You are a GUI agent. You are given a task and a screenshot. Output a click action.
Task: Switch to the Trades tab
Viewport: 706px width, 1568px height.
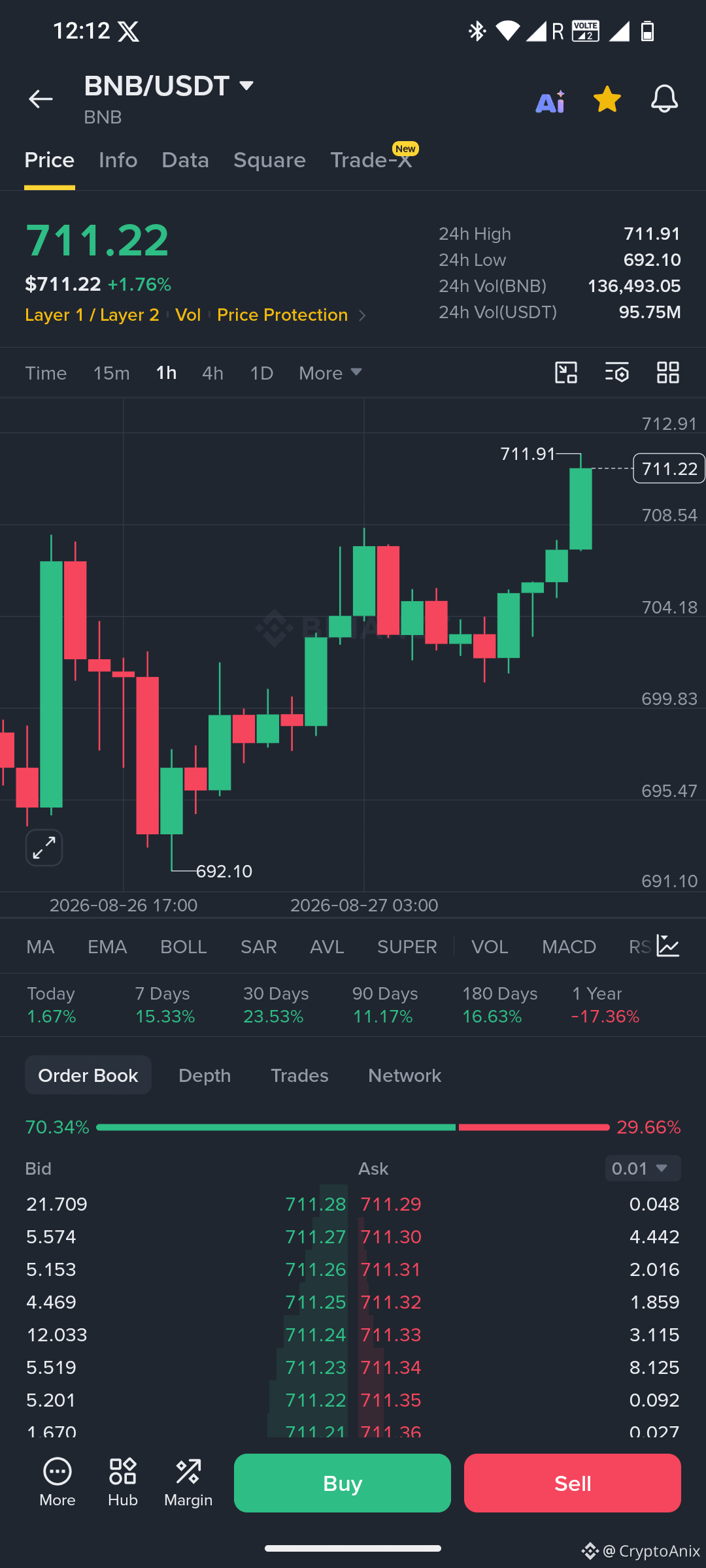(299, 1075)
